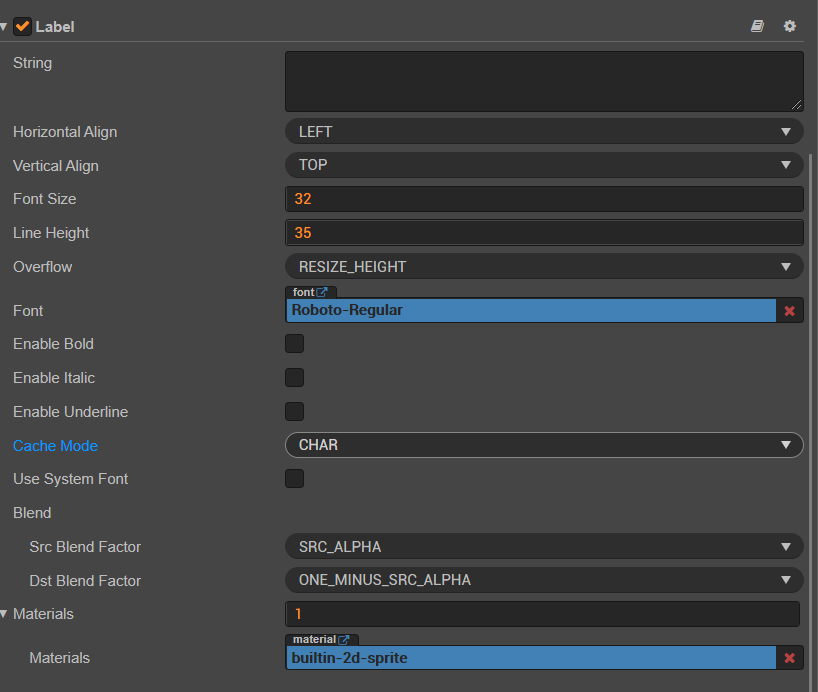Clear the builtin-2d-sprite material with red X

pos(790,658)
